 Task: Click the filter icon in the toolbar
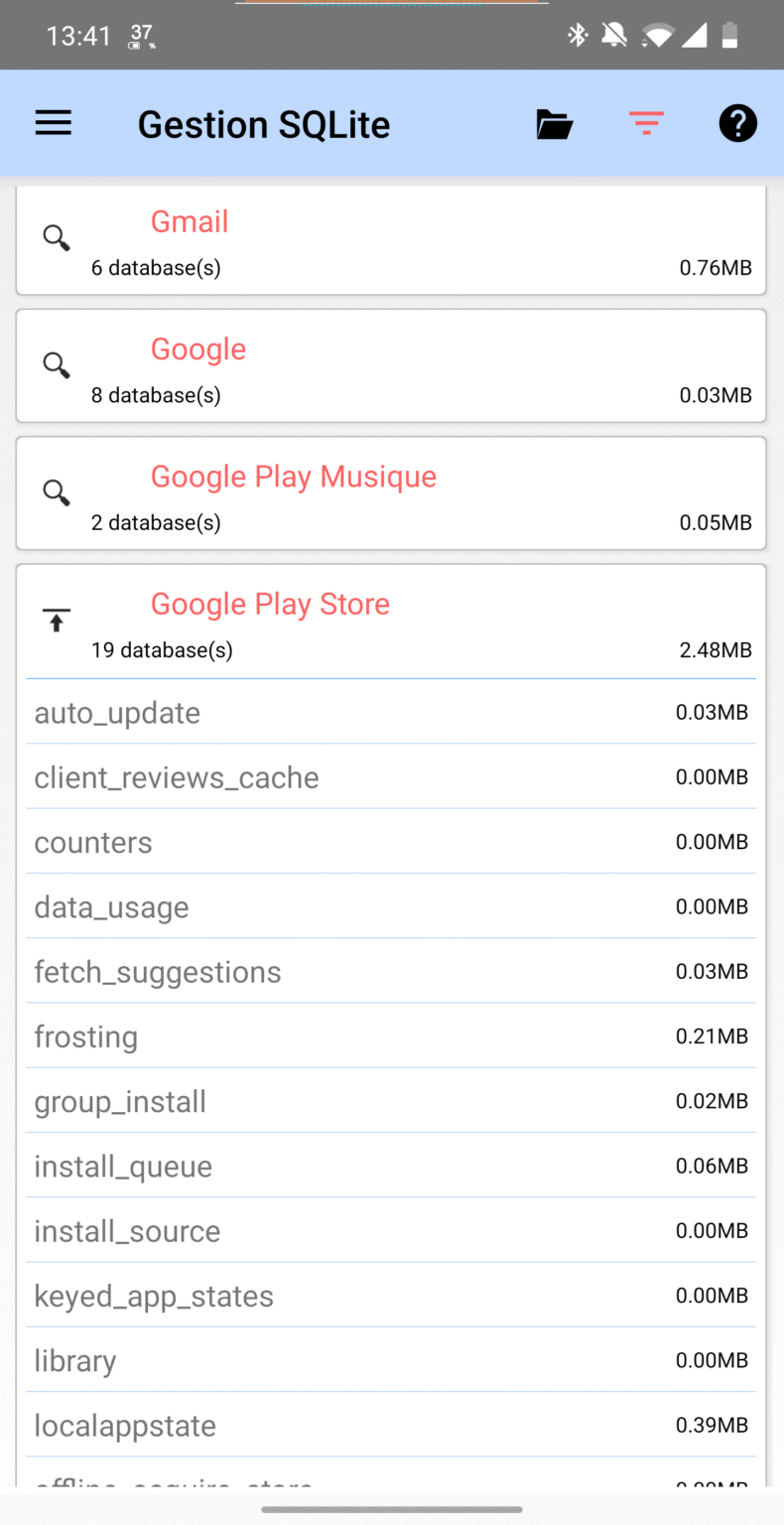tap(646, 122)
